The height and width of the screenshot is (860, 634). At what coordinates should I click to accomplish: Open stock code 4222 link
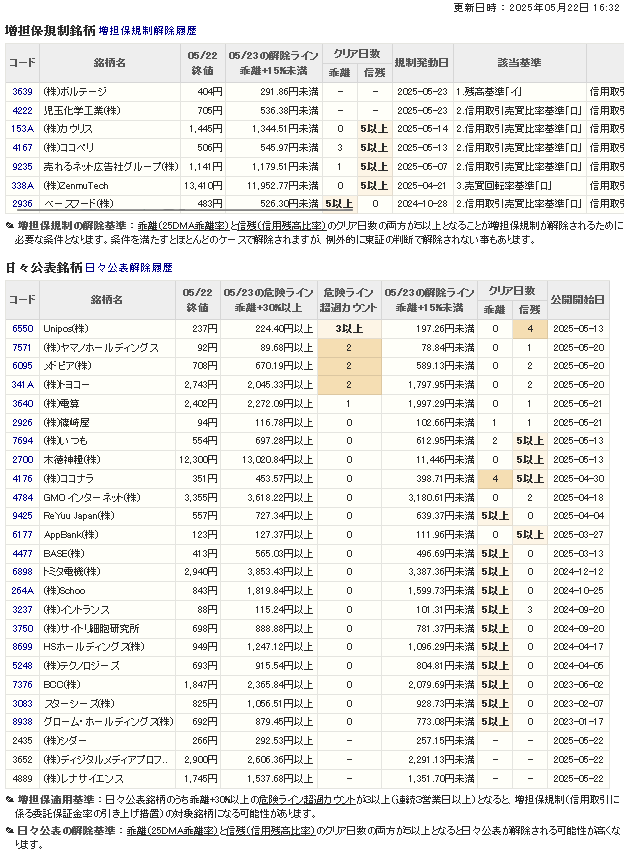[22, 110]
